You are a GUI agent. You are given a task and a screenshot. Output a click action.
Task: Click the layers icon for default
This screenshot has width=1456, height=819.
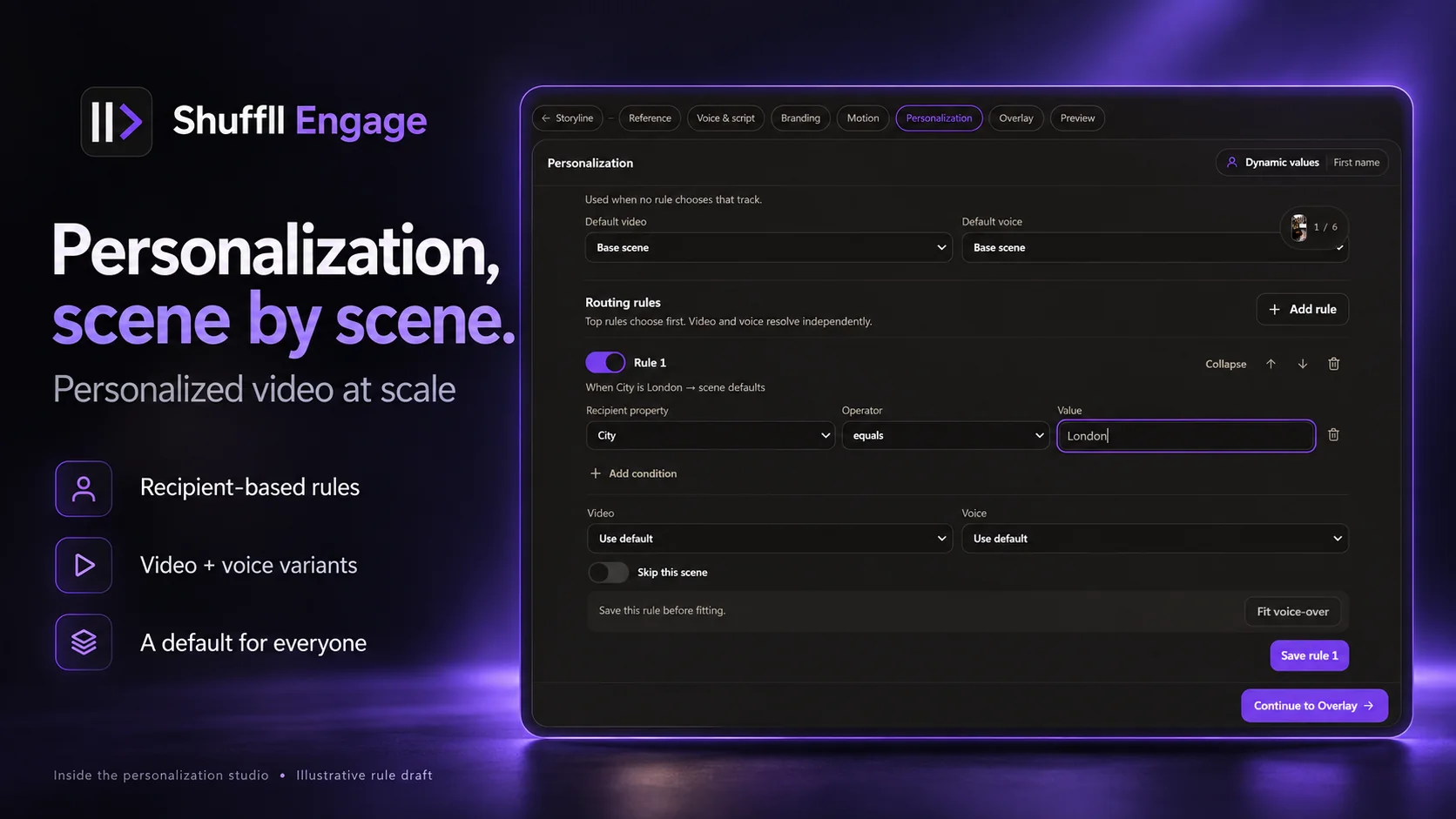click(84, 642)
